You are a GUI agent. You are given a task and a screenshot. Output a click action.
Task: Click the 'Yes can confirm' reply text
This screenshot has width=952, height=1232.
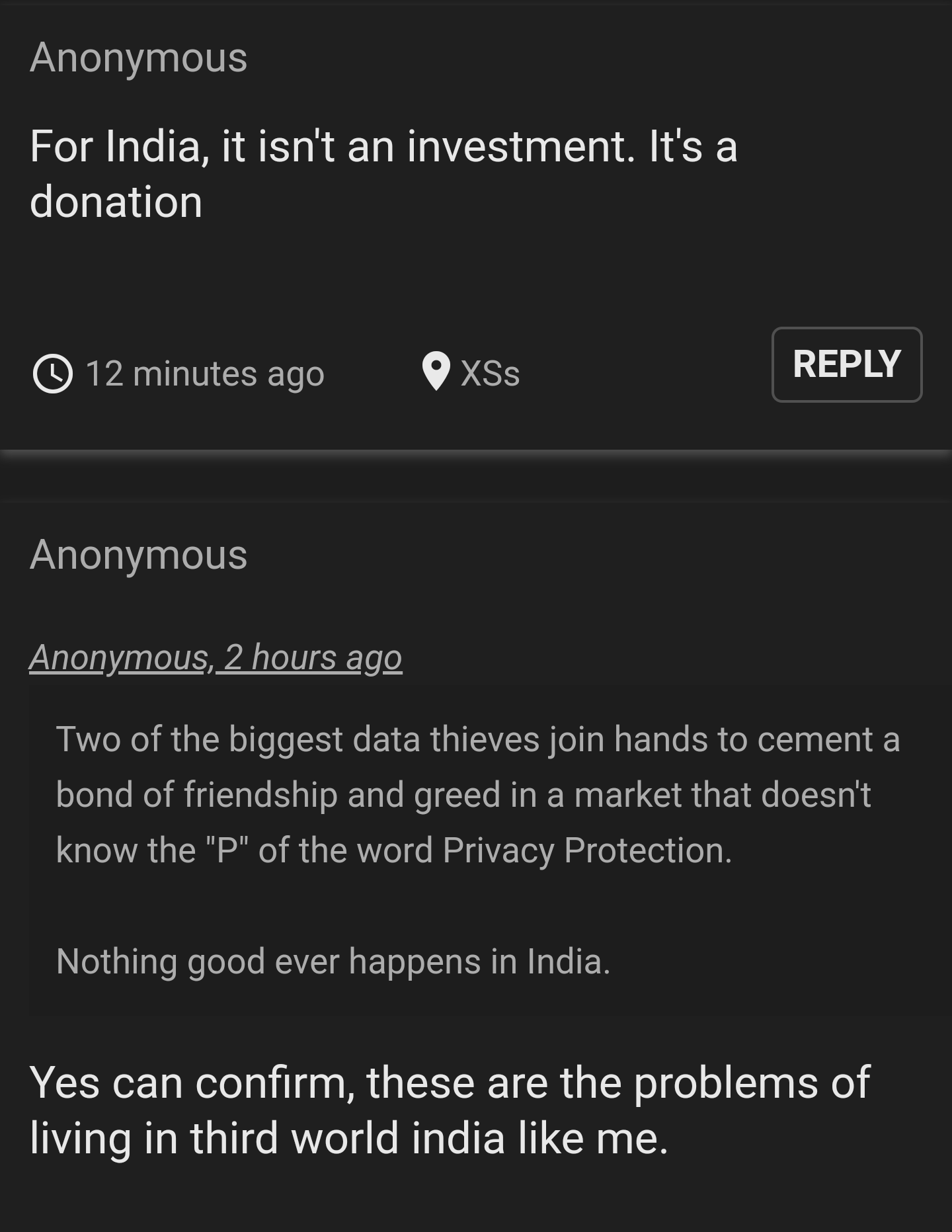click(x=450, y=1118)
